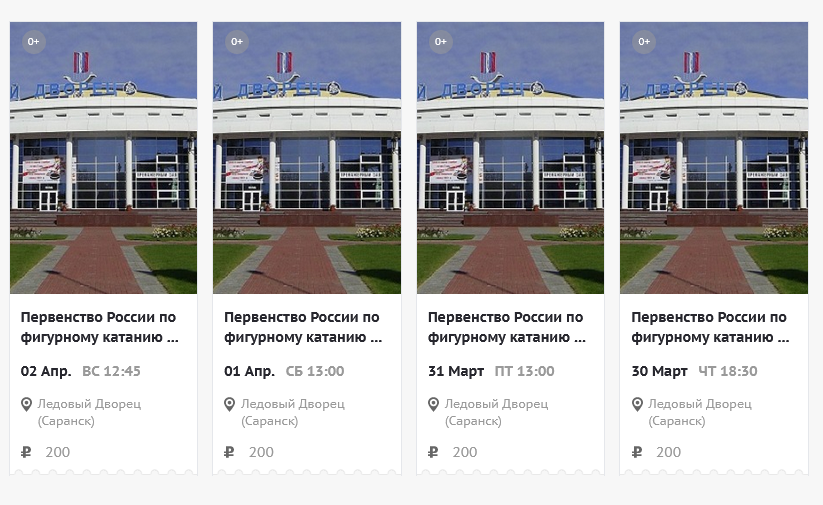The width and height of the screenshot is (823, 505).
Task: Click Ледовый Дворец venue on 02 Апр. card
Action: pyautogui.click(x=88, y=404)
